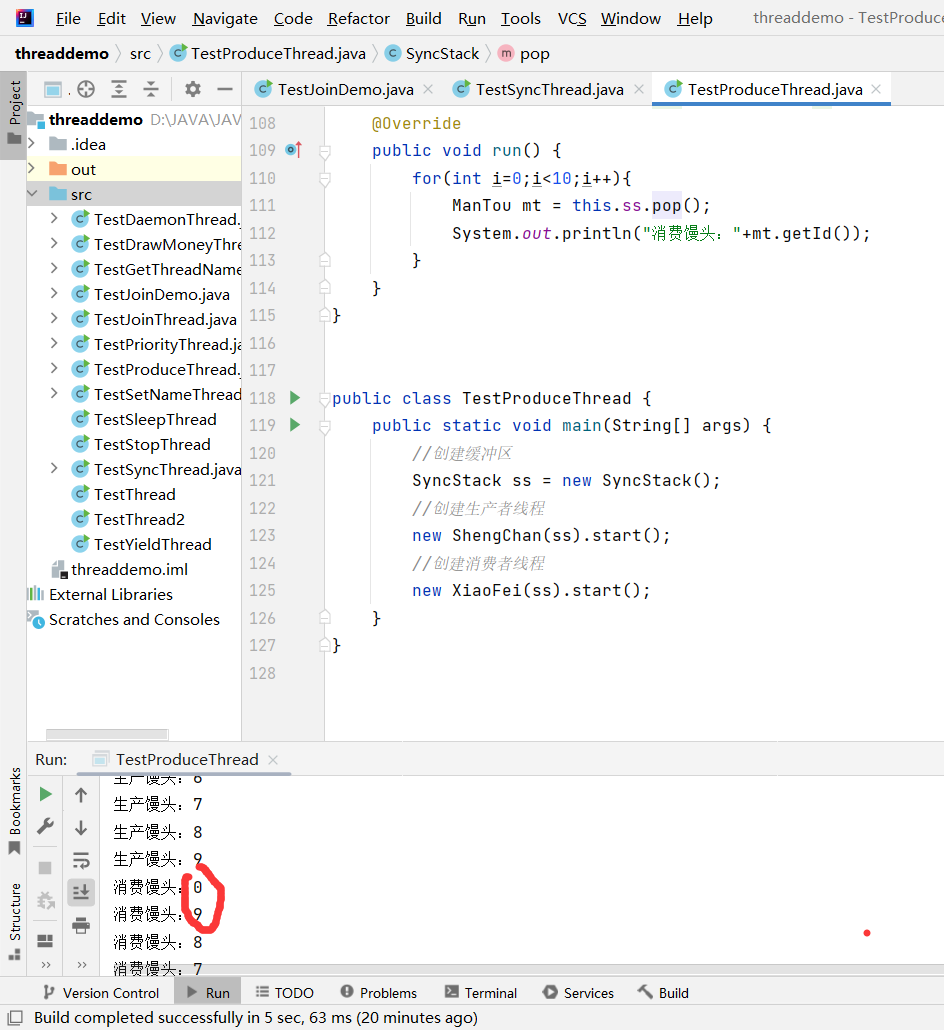Click the restore layout icon in Run panel
The height and width of the screenshot is (1030, 944).
click(45, 941)
